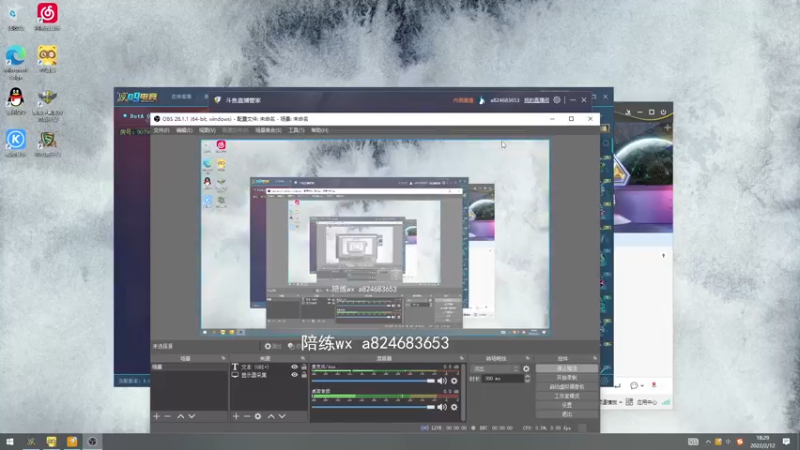Pop out the Scenes dock panel

point(223,358)
